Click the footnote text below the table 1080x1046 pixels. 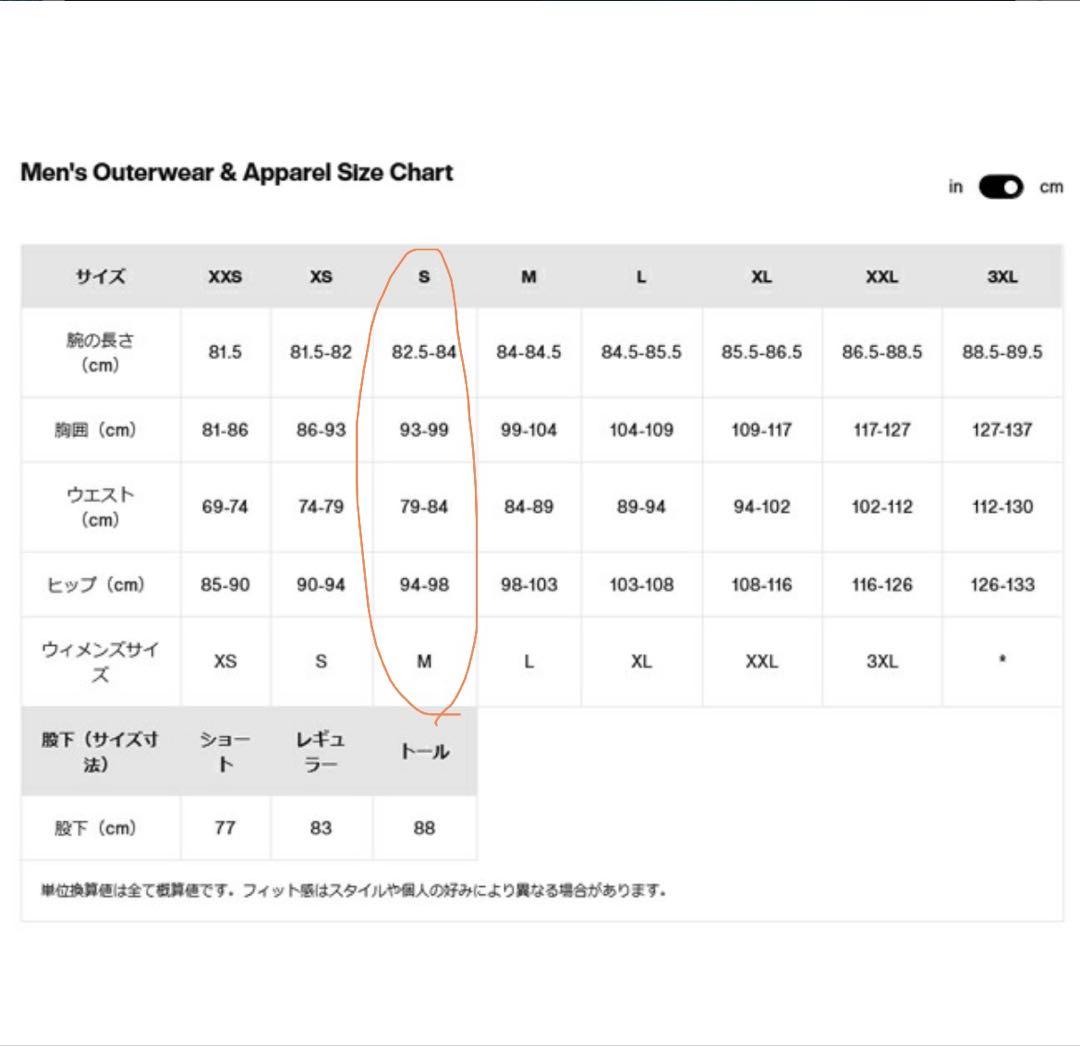click(353, 890)
